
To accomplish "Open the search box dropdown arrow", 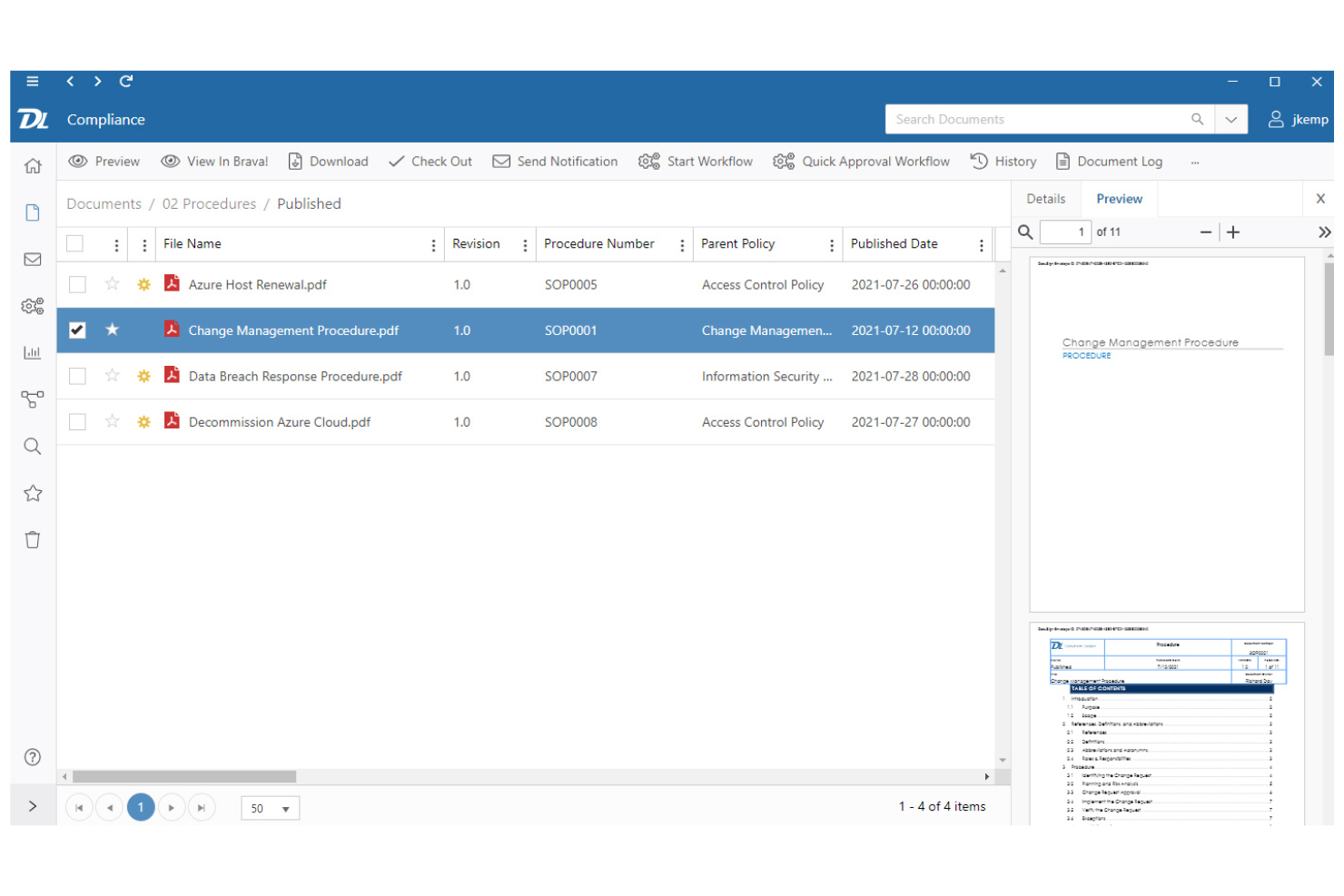I will pyautogui.click(x=1231, y=119).
